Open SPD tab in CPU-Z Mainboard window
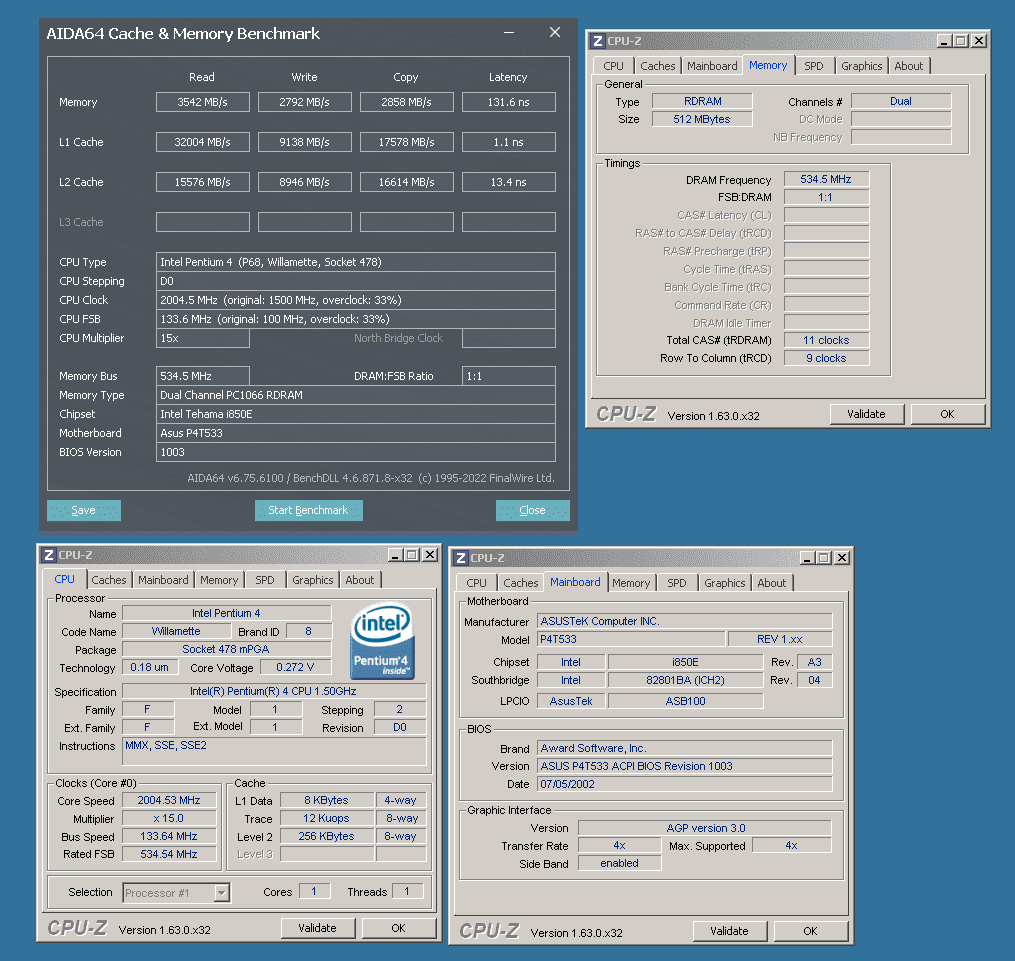1015x961 pixels. (x=676, y=583)
